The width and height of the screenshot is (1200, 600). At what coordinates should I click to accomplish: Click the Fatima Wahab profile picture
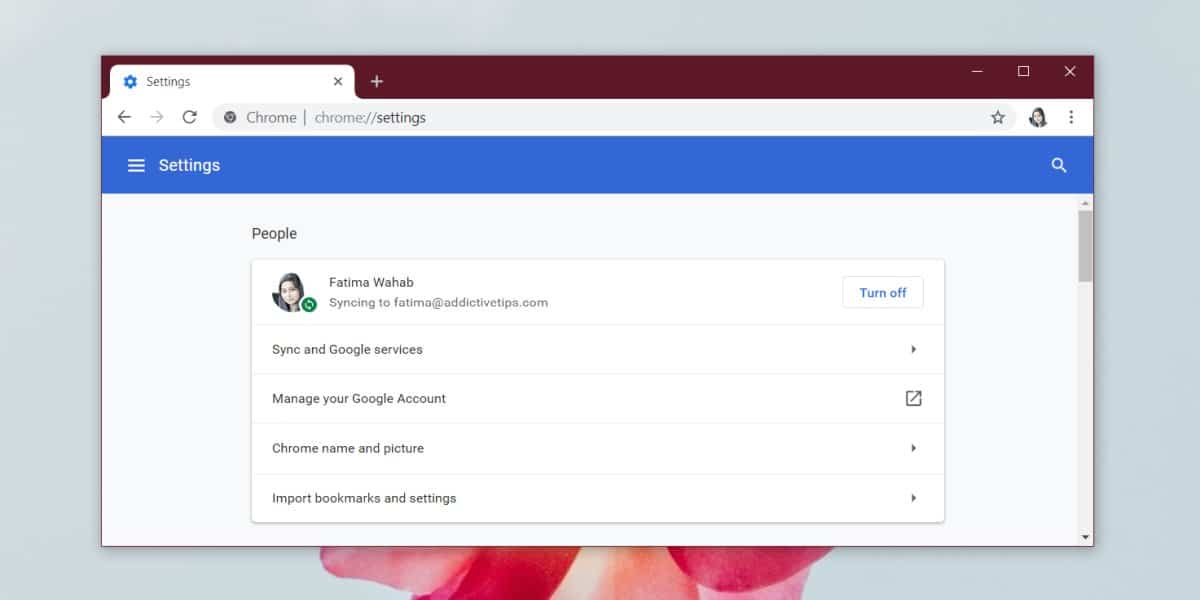289,292
